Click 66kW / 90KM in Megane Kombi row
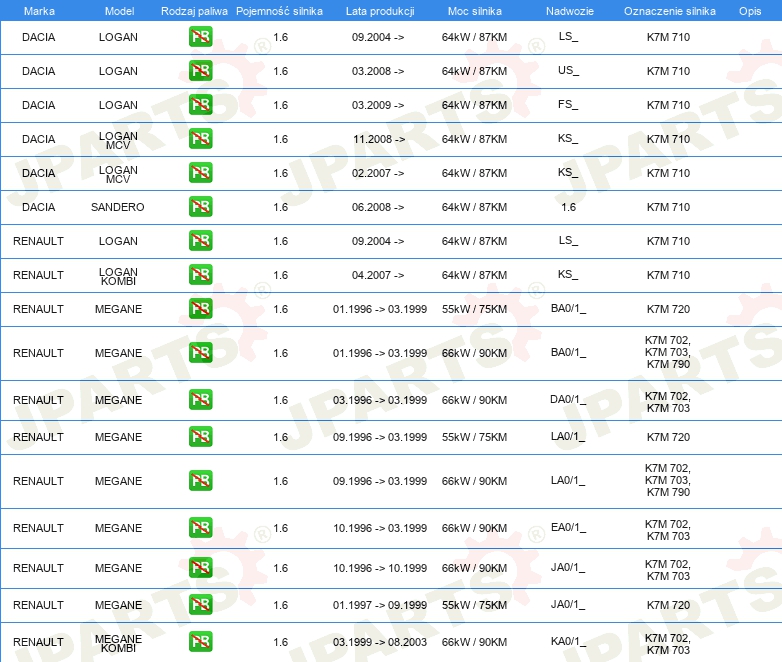782x662 pixels. (474, 642)
